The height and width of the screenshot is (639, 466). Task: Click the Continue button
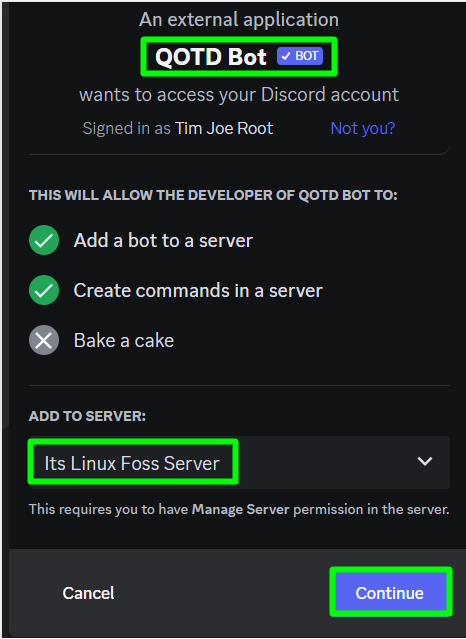pos(391,593)
